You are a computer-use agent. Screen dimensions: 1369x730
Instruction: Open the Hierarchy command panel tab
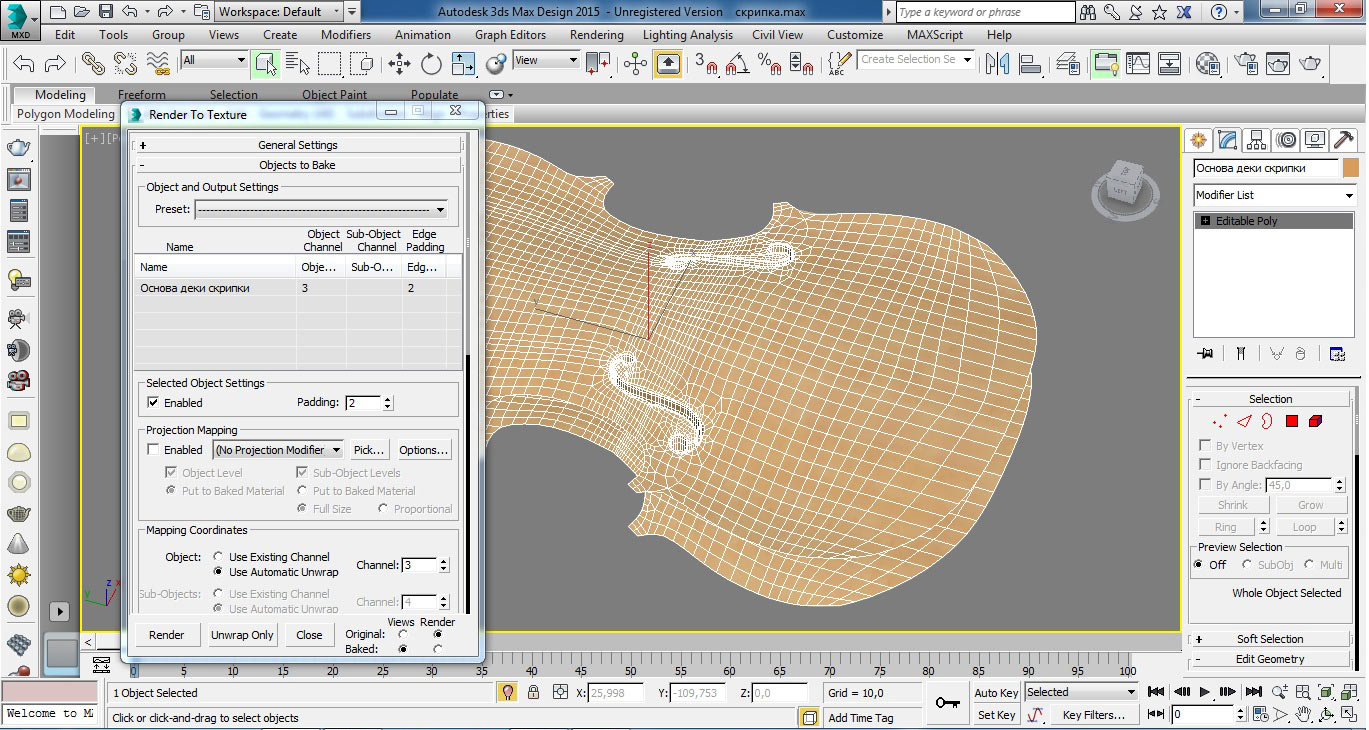1257,140
